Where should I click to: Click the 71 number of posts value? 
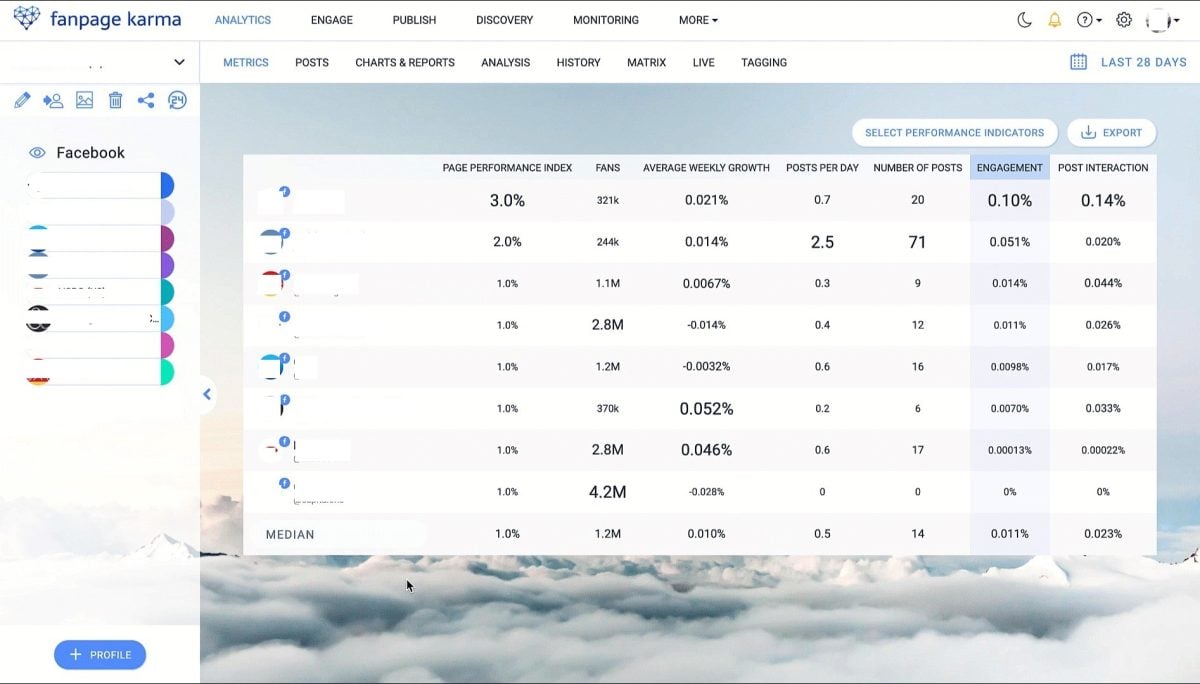click(917, 242)
